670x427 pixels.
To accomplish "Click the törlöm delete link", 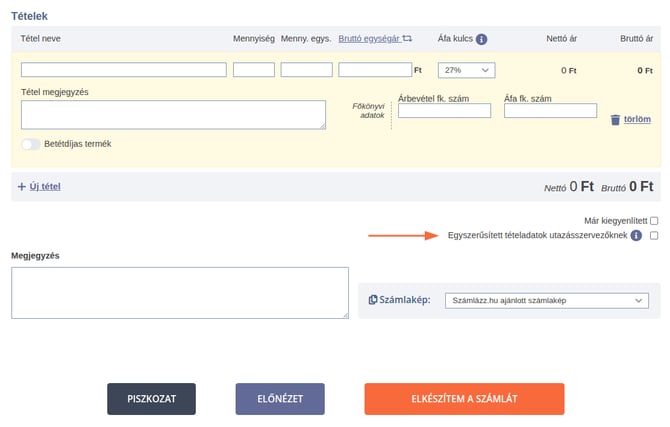I will tap(637, 119).
